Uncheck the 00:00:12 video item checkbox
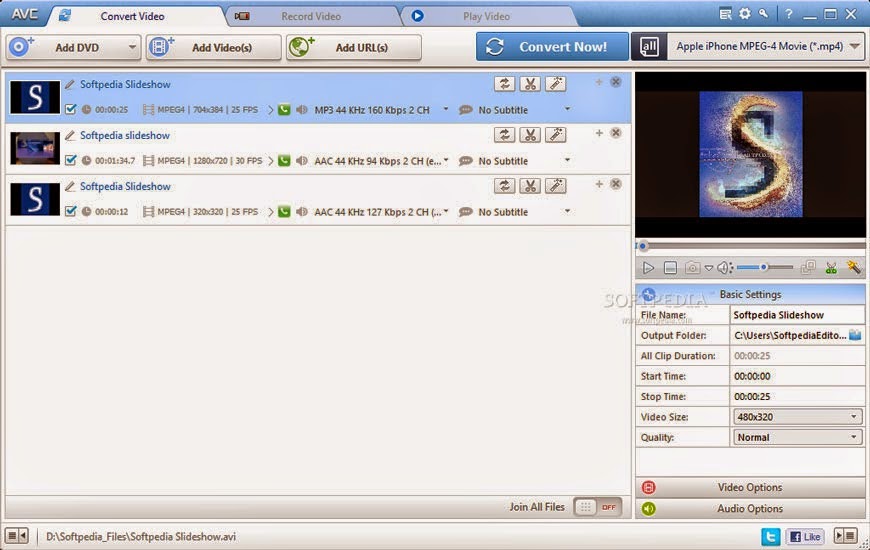This screenshot has height=550, width=870. 70,211
